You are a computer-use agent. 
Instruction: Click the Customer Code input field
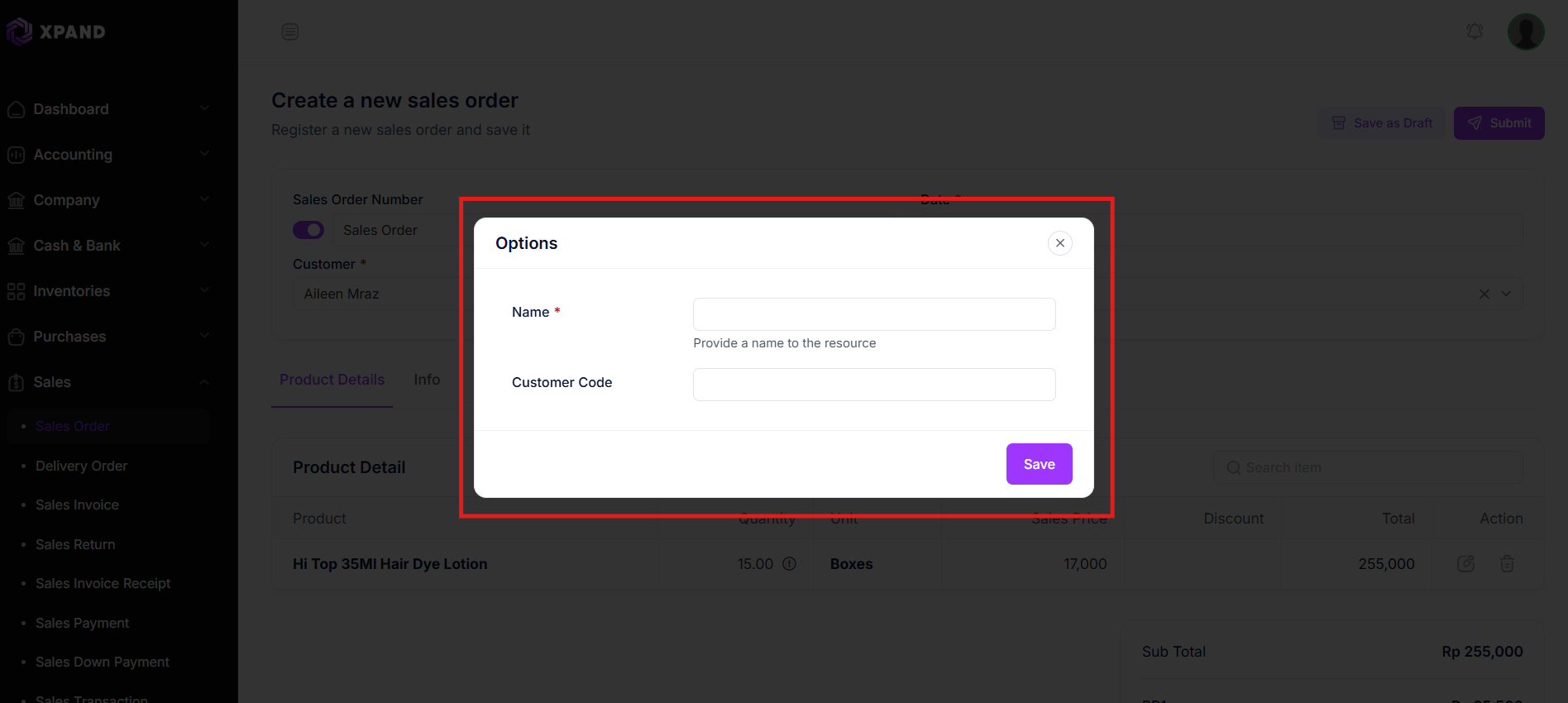point(874,385)
